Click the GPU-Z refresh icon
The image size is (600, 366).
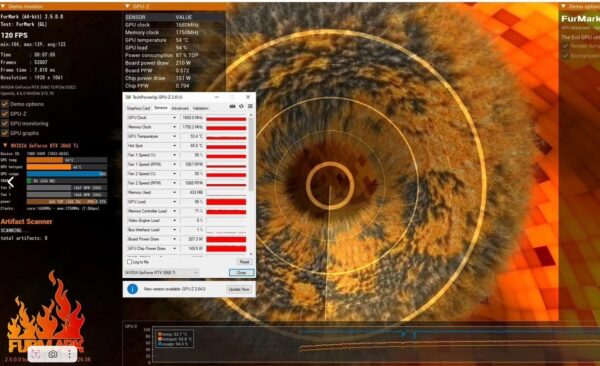point(241,106)
